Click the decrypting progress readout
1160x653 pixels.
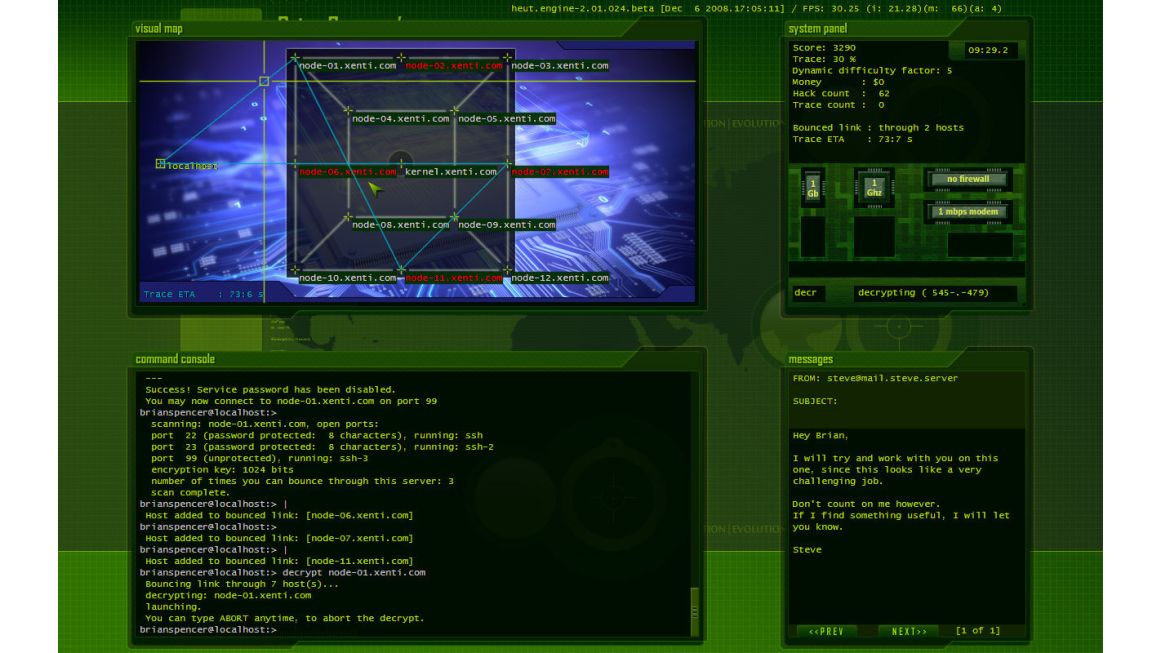(x=935, y=293)
